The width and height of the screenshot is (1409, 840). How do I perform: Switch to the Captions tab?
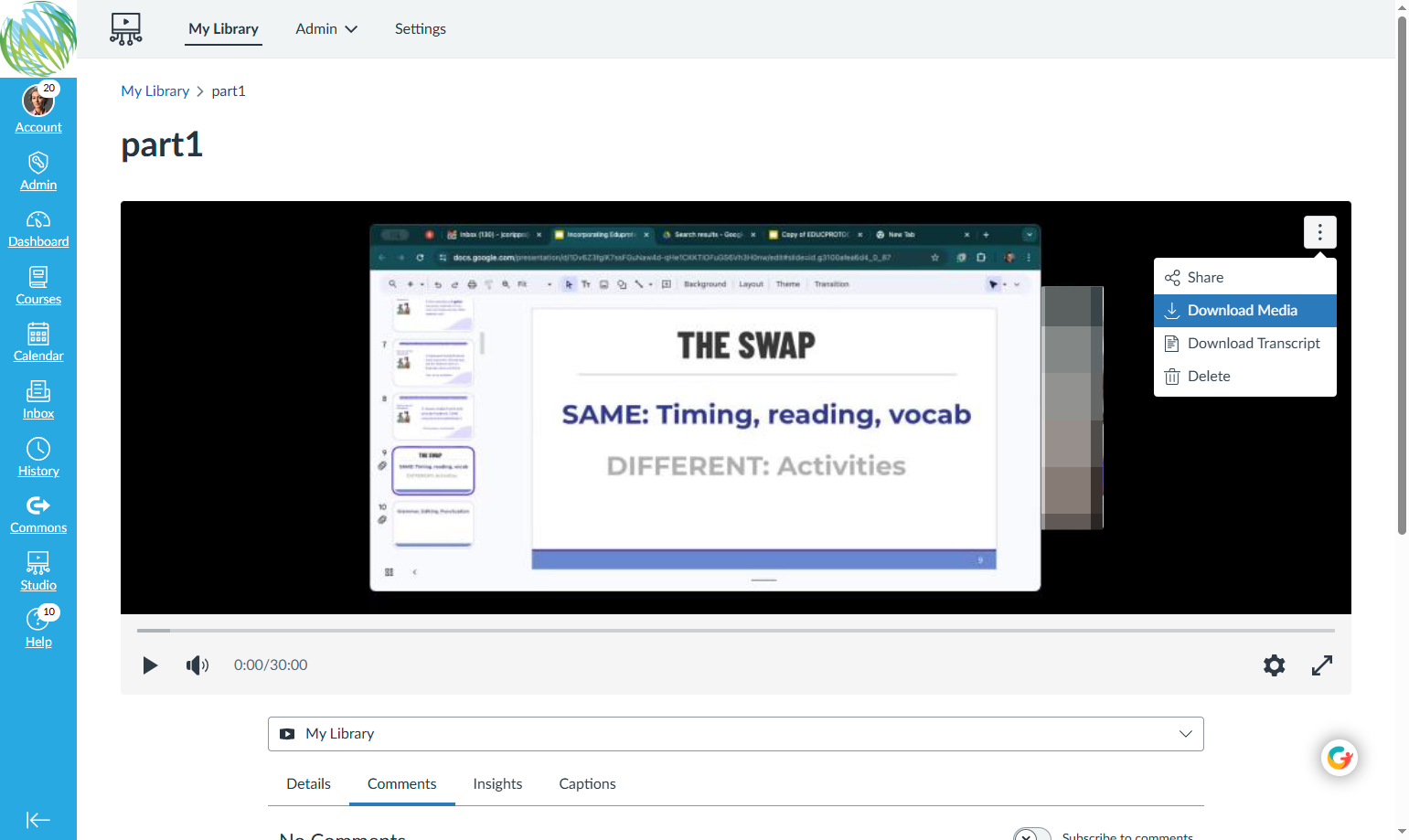[x=588, y=784]
